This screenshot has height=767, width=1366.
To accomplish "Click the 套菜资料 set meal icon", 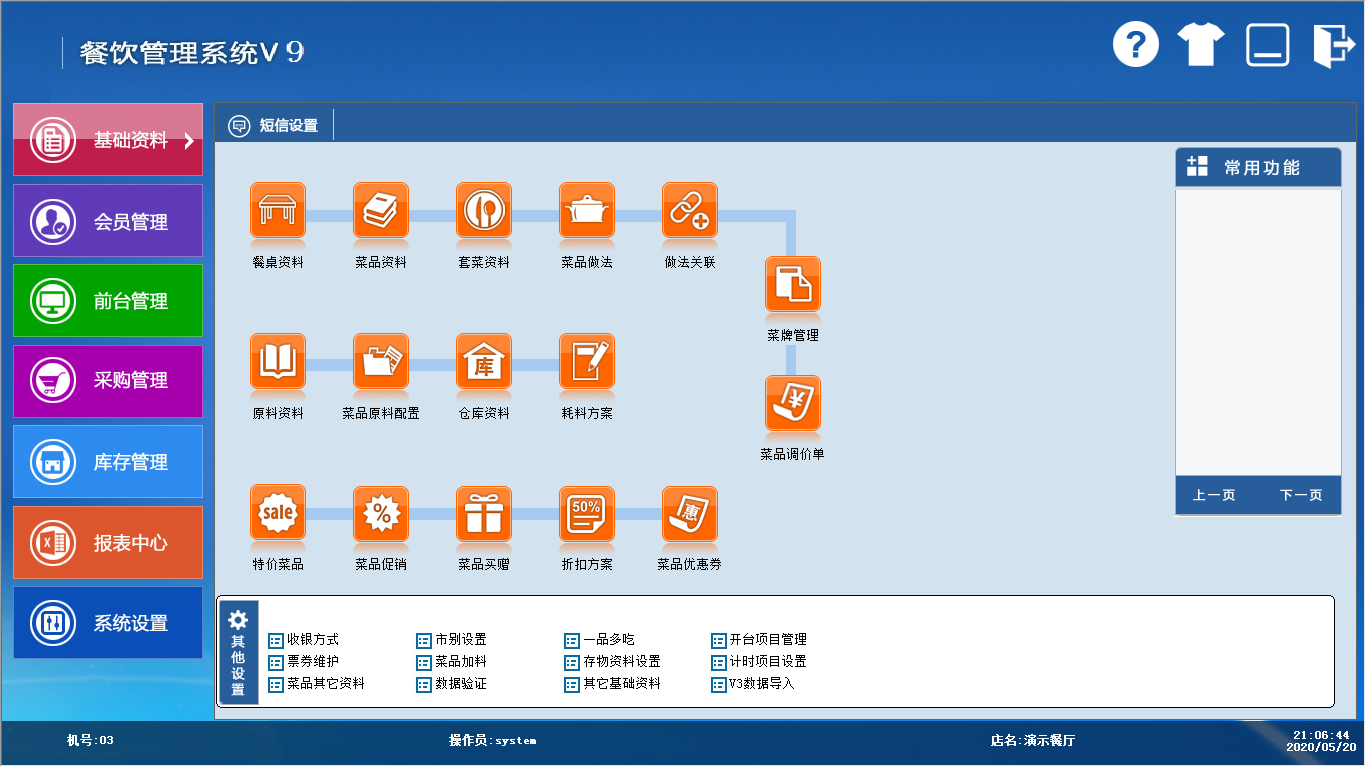I will point(484,211).
